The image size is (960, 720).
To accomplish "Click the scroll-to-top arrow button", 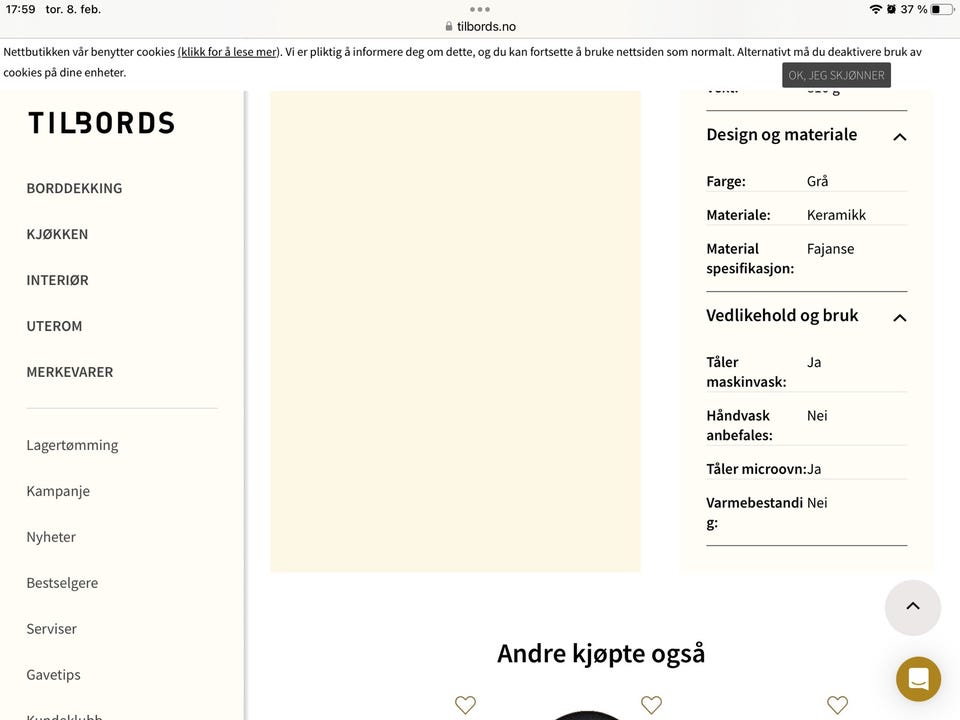I will [x=912, y=607].
